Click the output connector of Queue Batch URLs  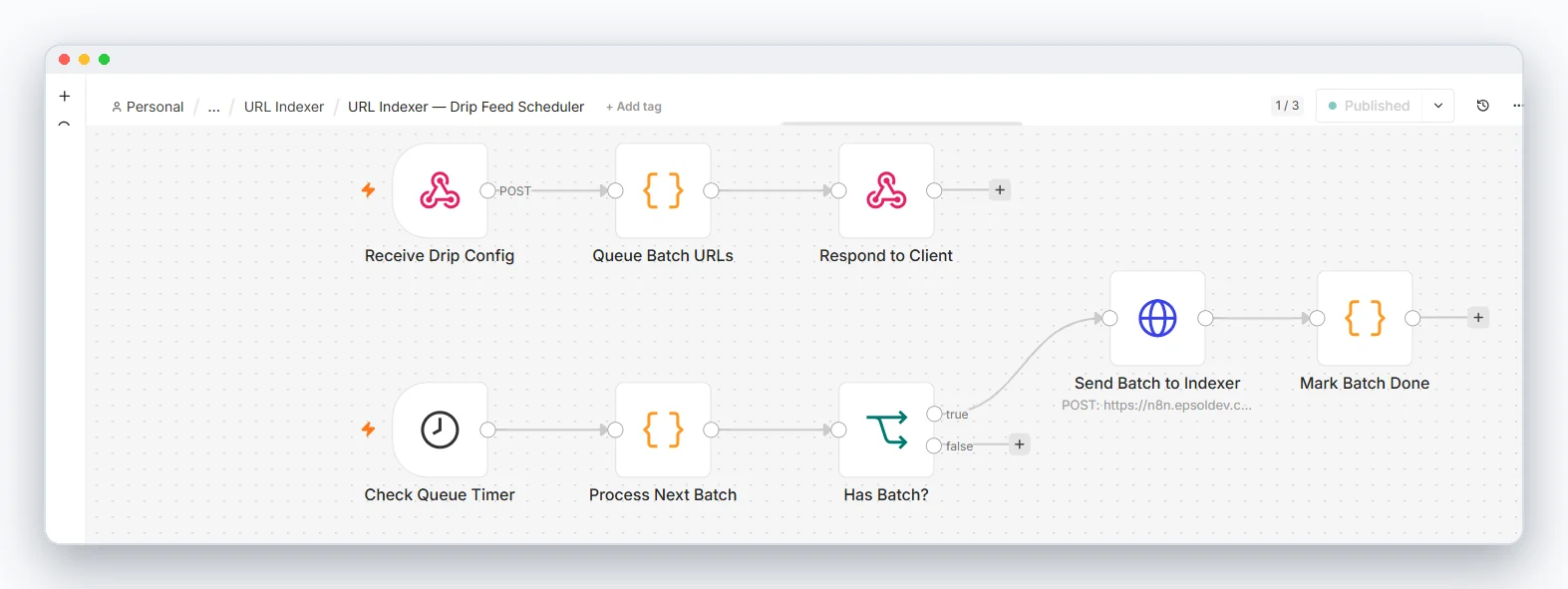click(x=711, y=190)
